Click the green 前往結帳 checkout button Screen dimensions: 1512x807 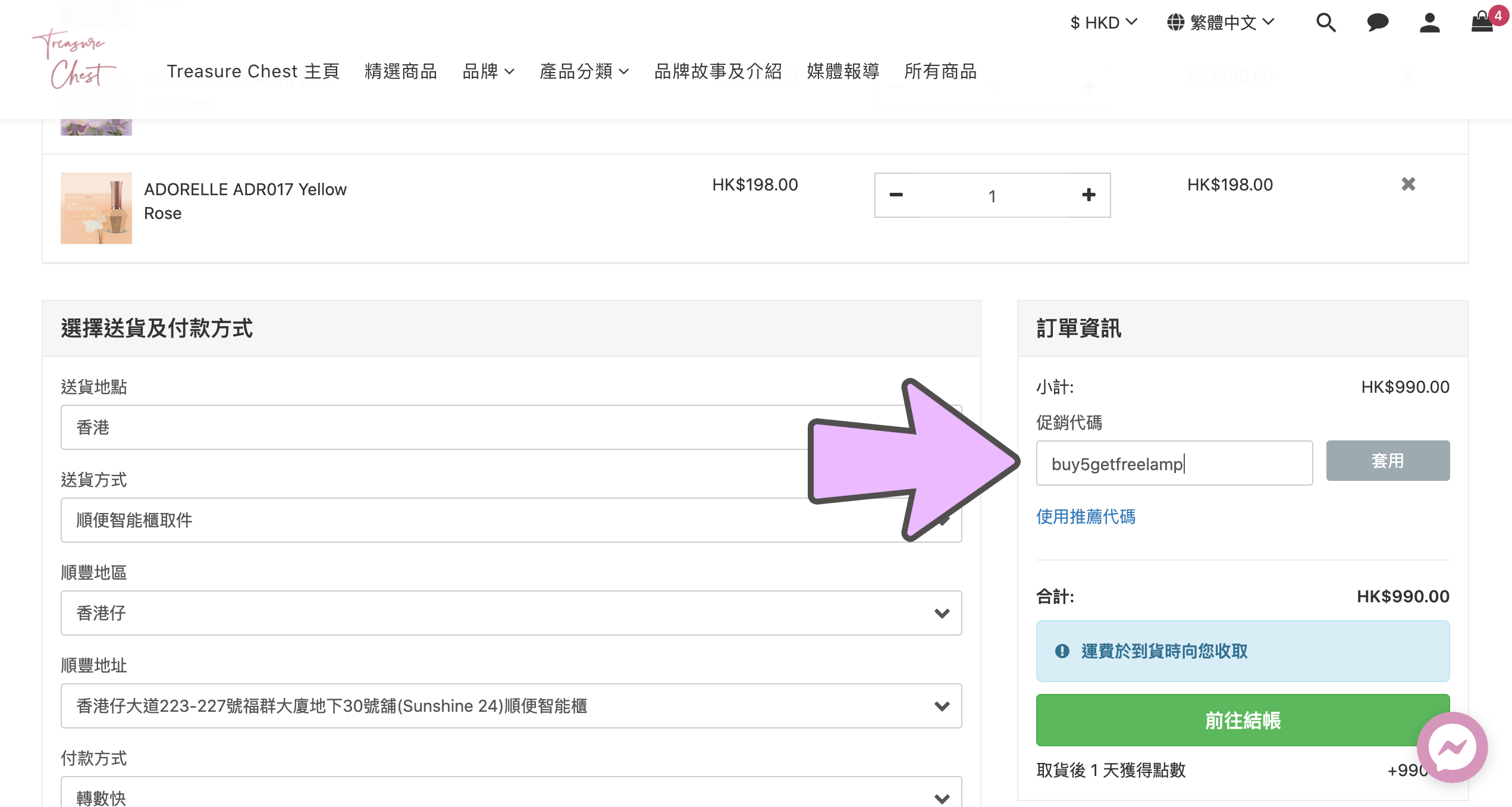pyautogui.click(x=1242, y=720)
